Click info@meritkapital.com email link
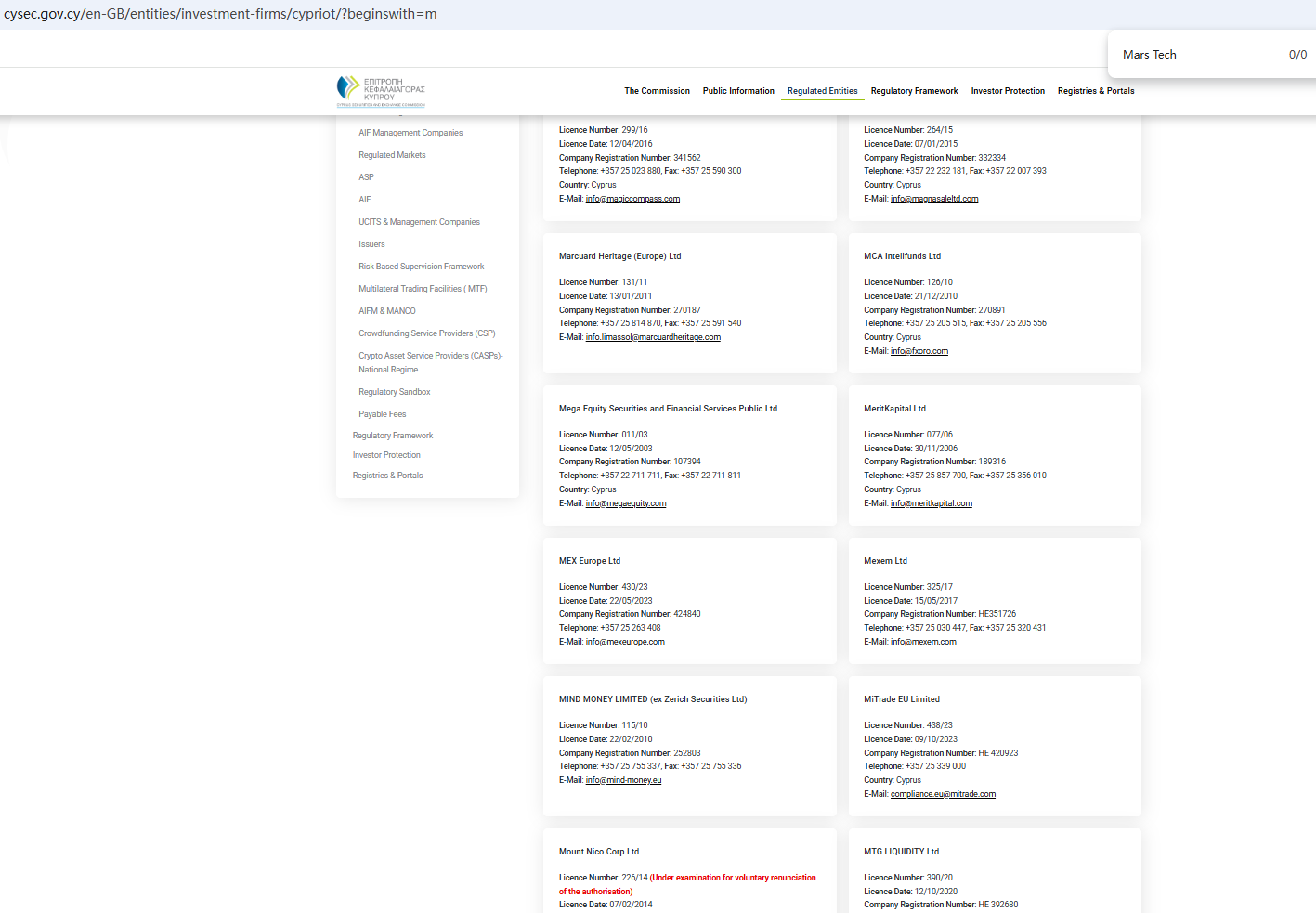This screenshot has width=1316, height=913. 931,503
